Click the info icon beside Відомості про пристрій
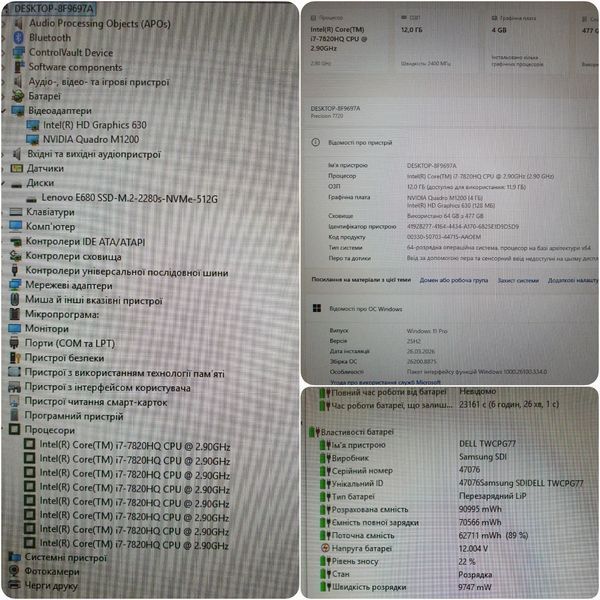The width and height of the screenshot is (600, 600). click(315, 143)
